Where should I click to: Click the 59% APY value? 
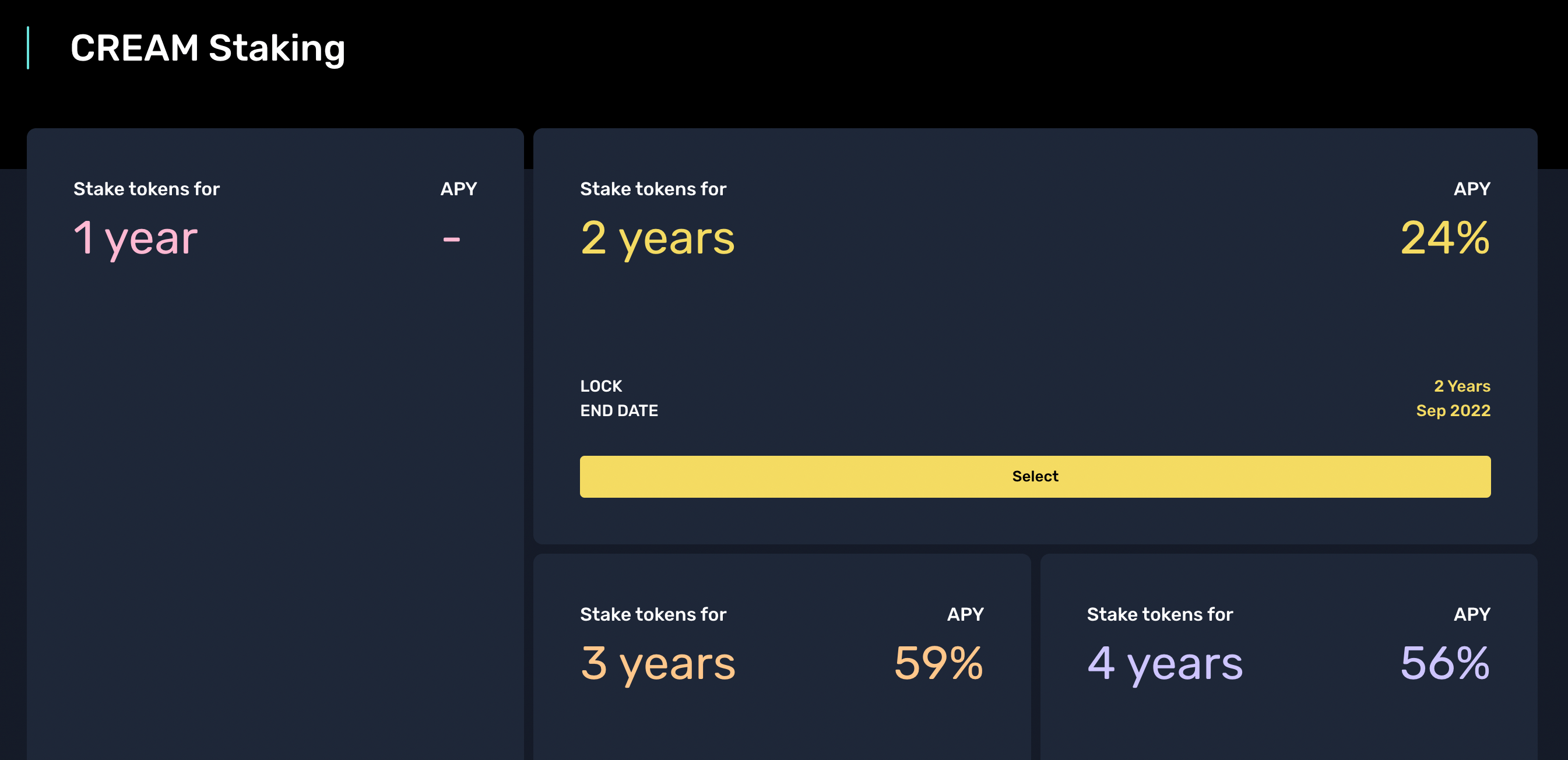[938, 663]
